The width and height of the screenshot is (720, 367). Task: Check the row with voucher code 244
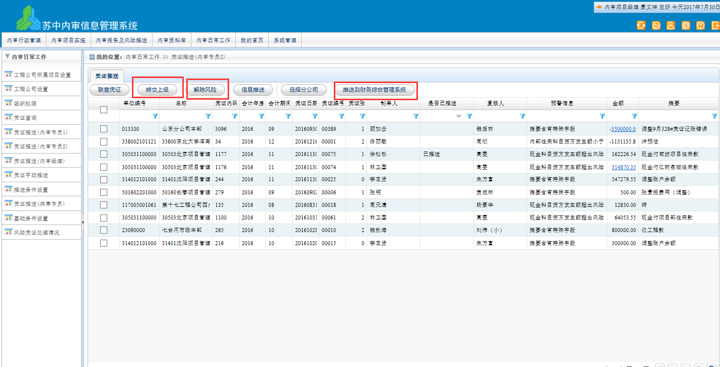click(x=104, y=180)
